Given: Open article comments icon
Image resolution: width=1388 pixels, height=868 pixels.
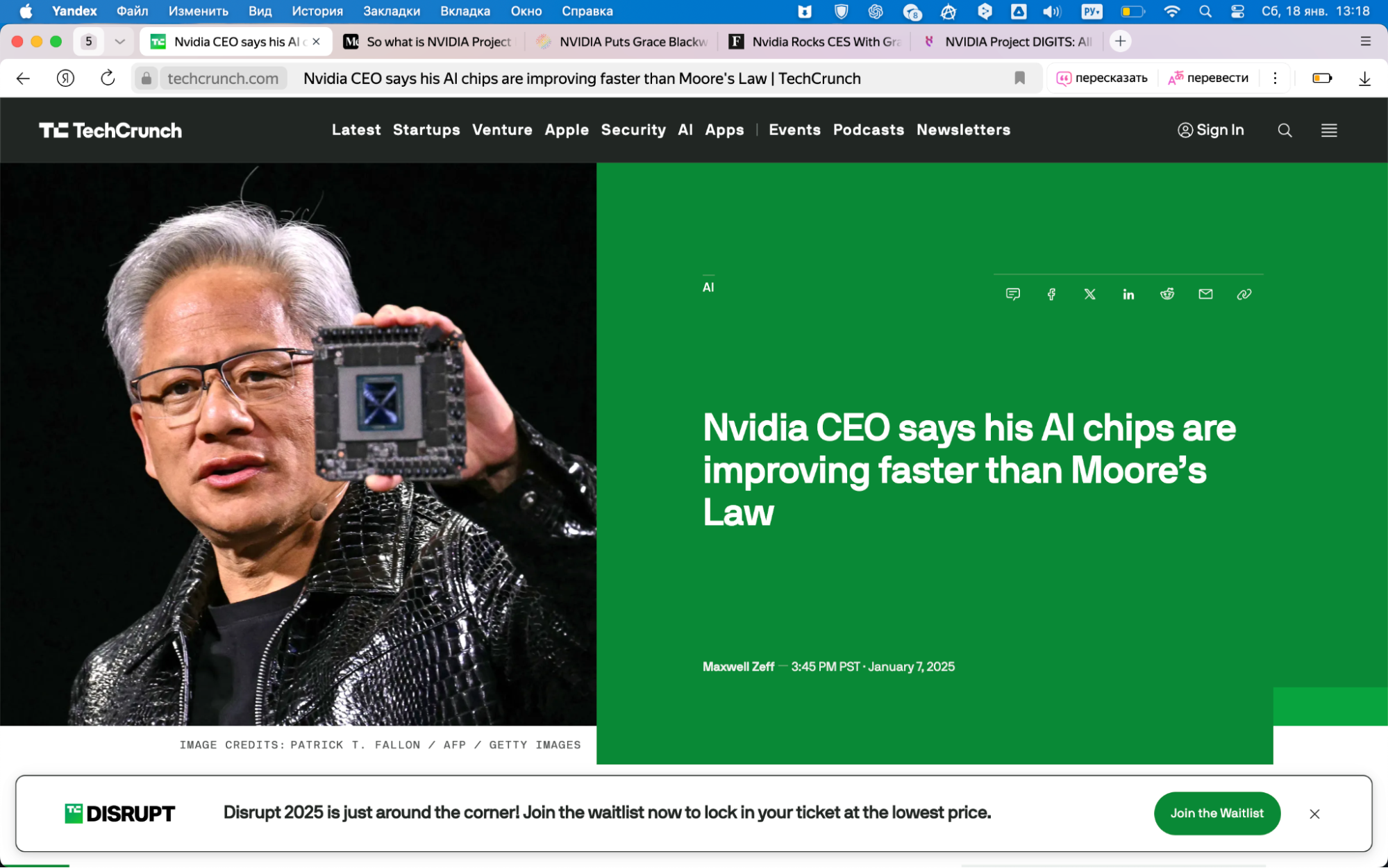Looking at the screenshot, I should coord(1013,294).
